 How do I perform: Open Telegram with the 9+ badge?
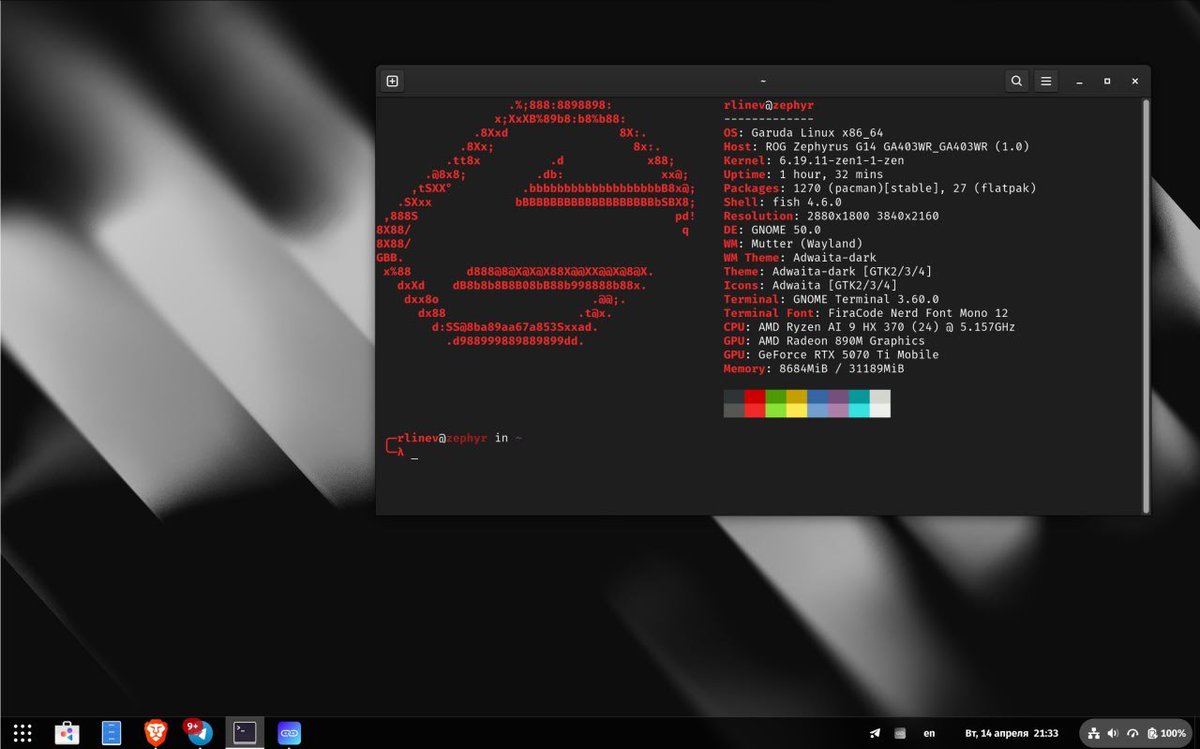(x=198, y=733)
